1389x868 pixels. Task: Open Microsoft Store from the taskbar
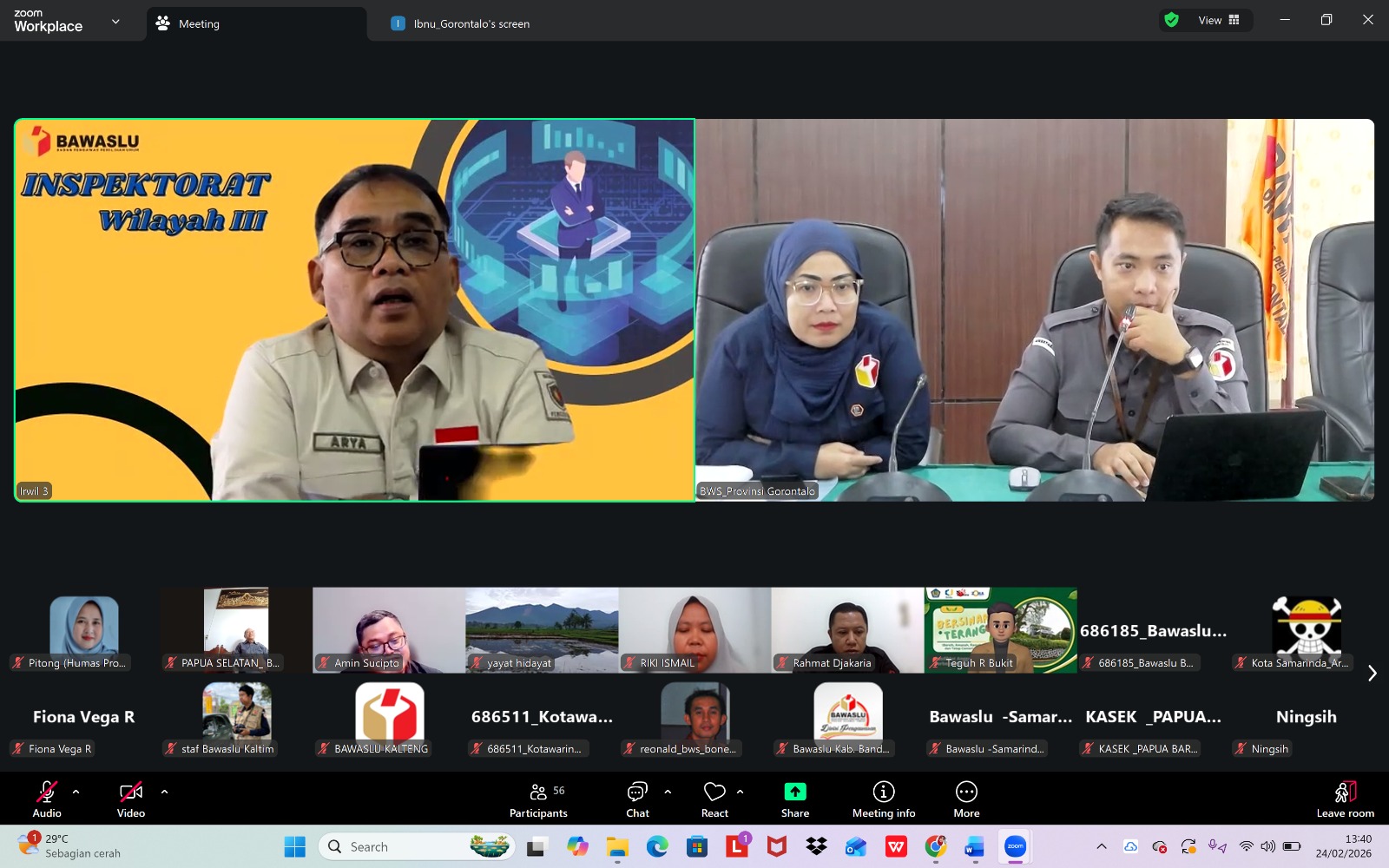coord(697,846)
